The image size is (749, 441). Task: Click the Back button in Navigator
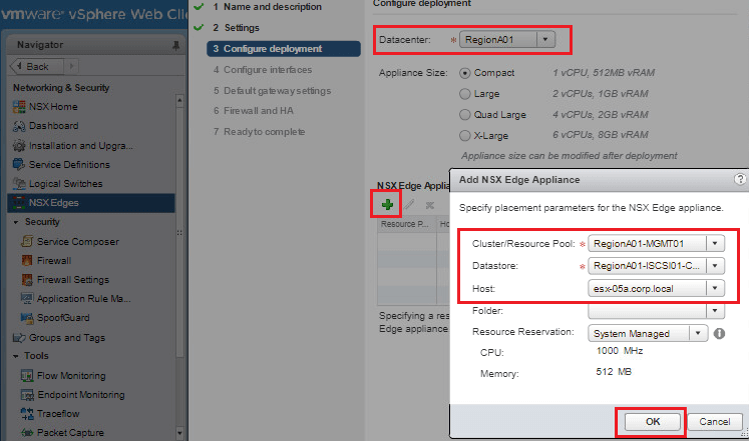coord(37,66)
